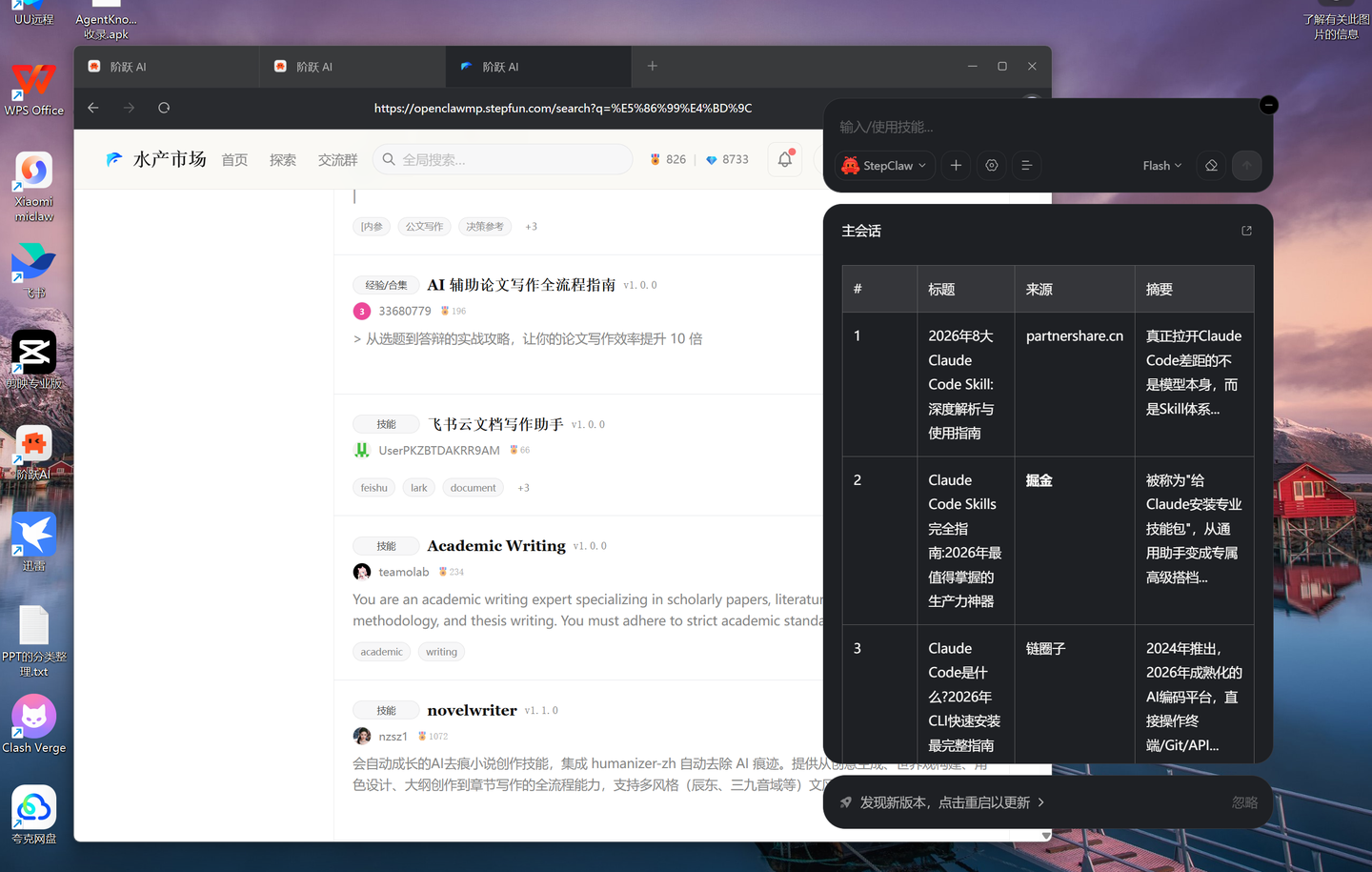1372x872 pixels.
Task: Click the plus button in the StepClaw toolbar
Action: pos(956,165)
